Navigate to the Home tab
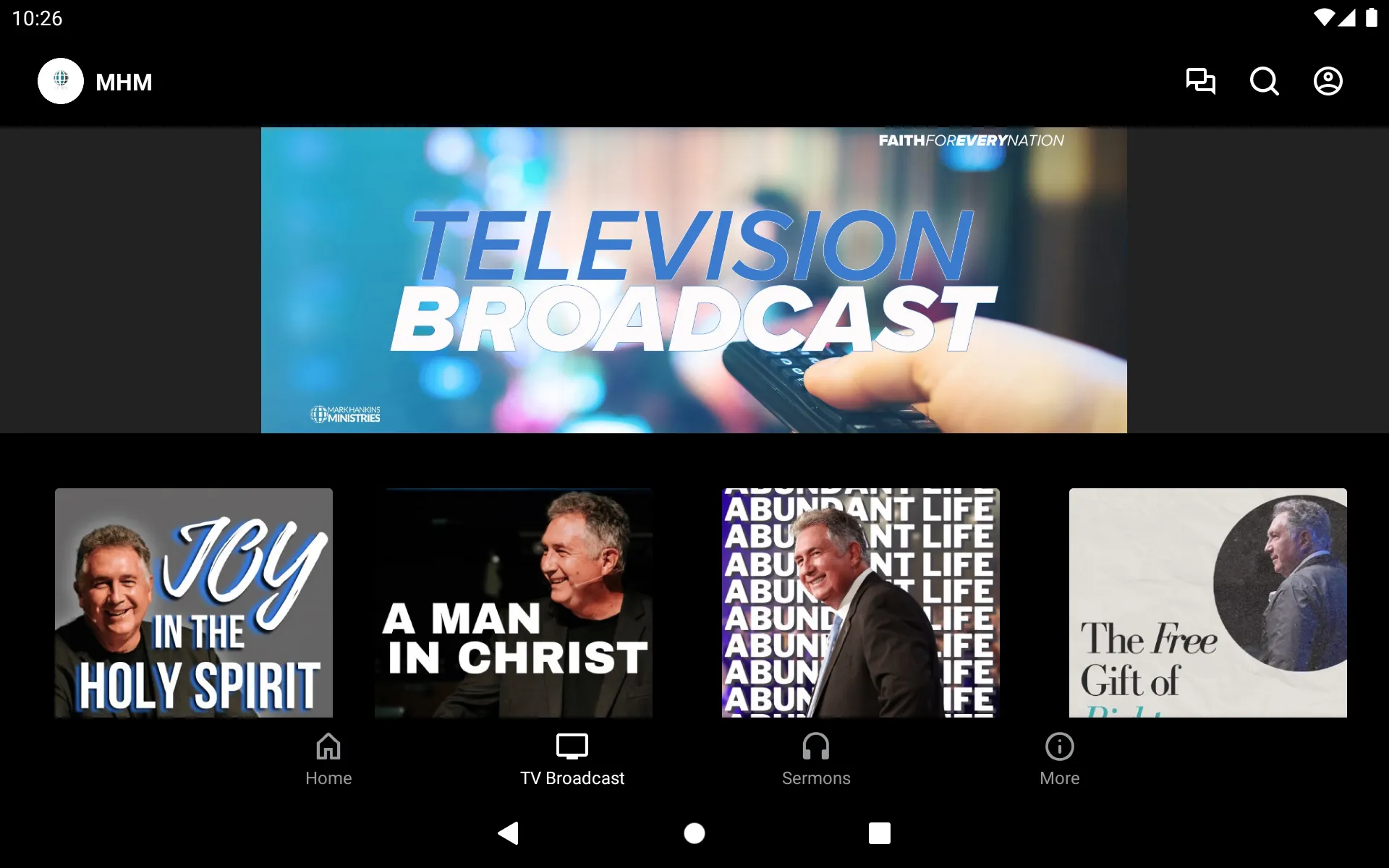Screen dimensions: 1389x868 pyautogui.click(x=328, y=758)
